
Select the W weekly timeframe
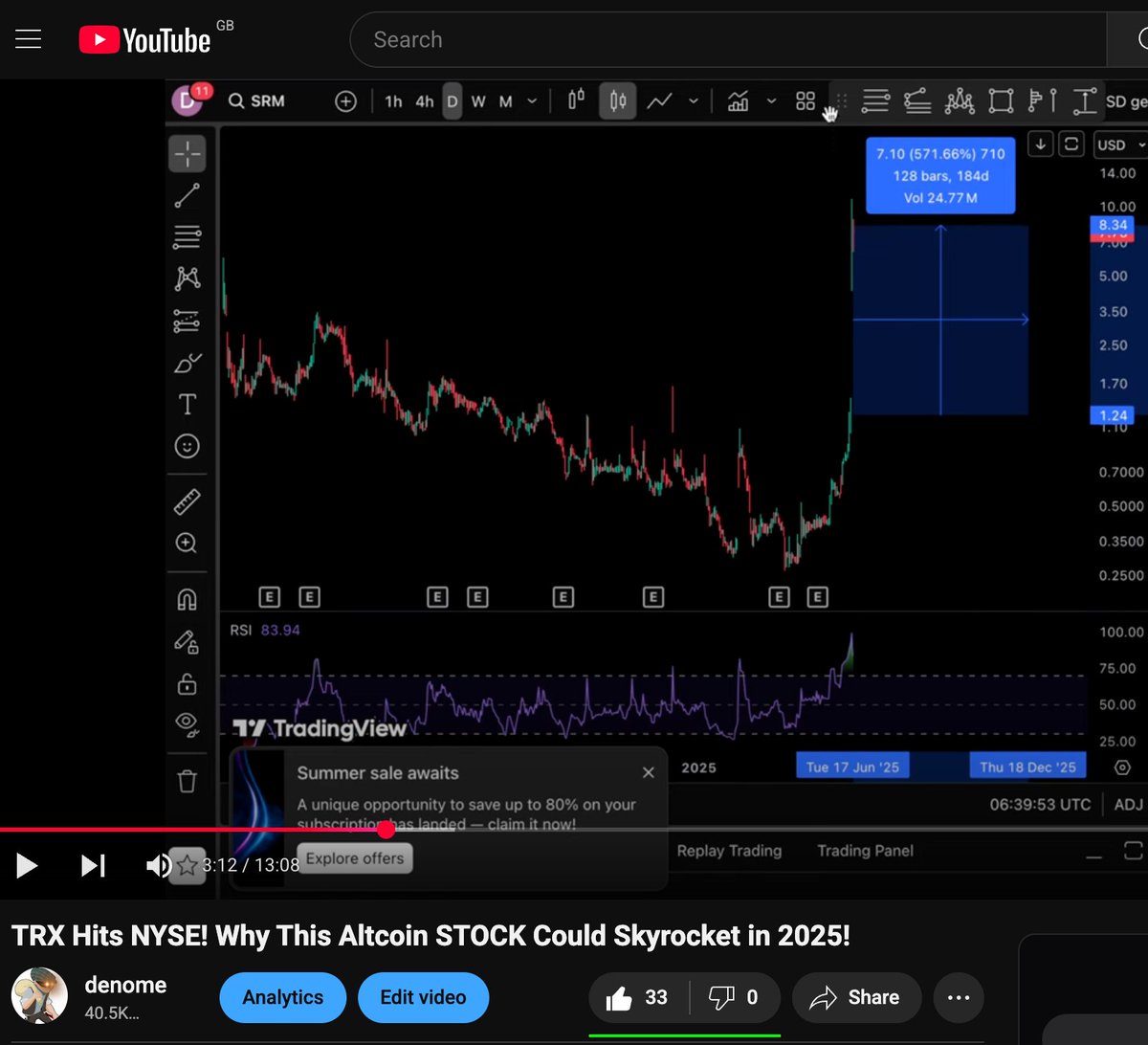point(478,100)
